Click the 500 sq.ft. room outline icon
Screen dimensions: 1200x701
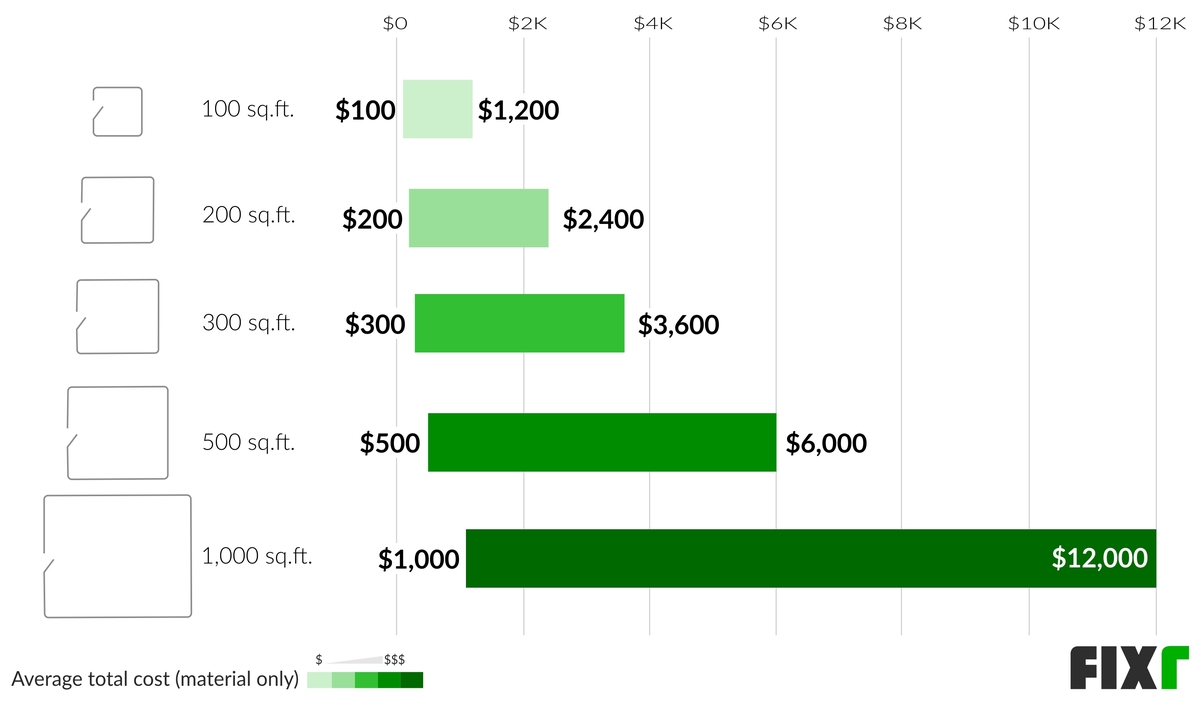117,433
